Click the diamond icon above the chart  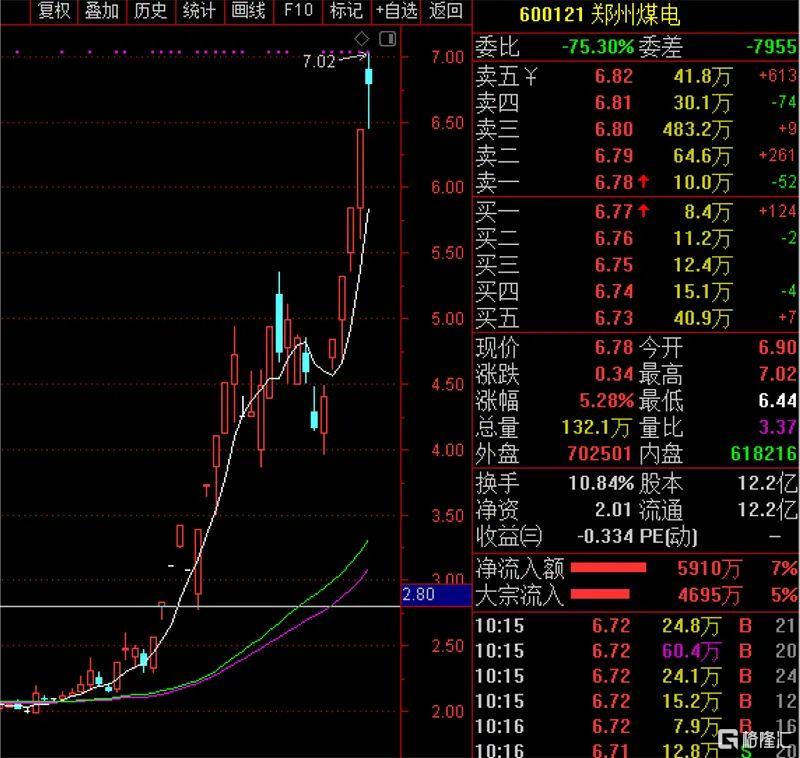click(362, 39)
